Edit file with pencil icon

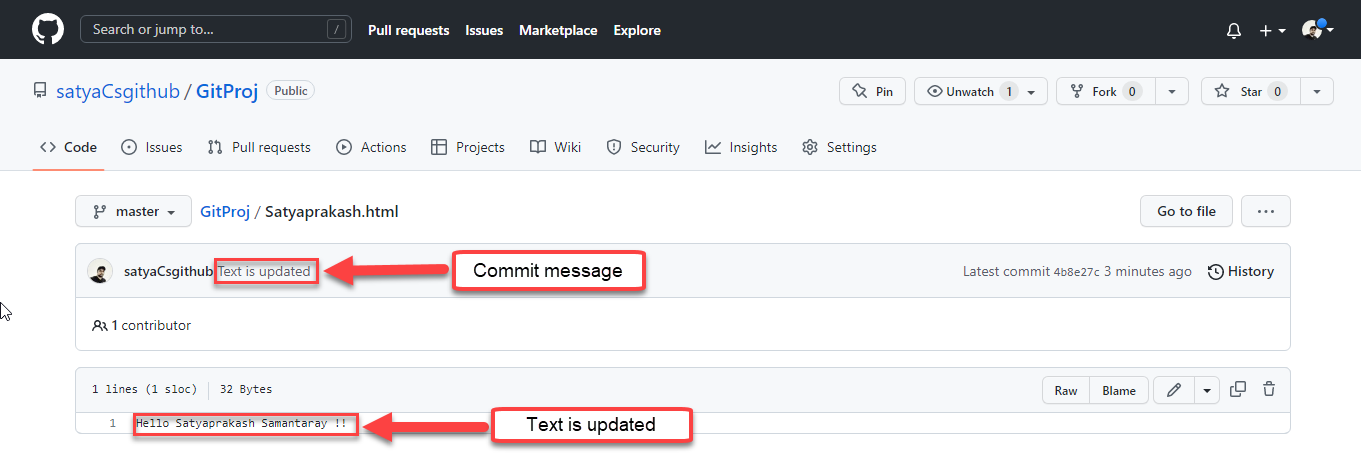[x=1174, y=390]
